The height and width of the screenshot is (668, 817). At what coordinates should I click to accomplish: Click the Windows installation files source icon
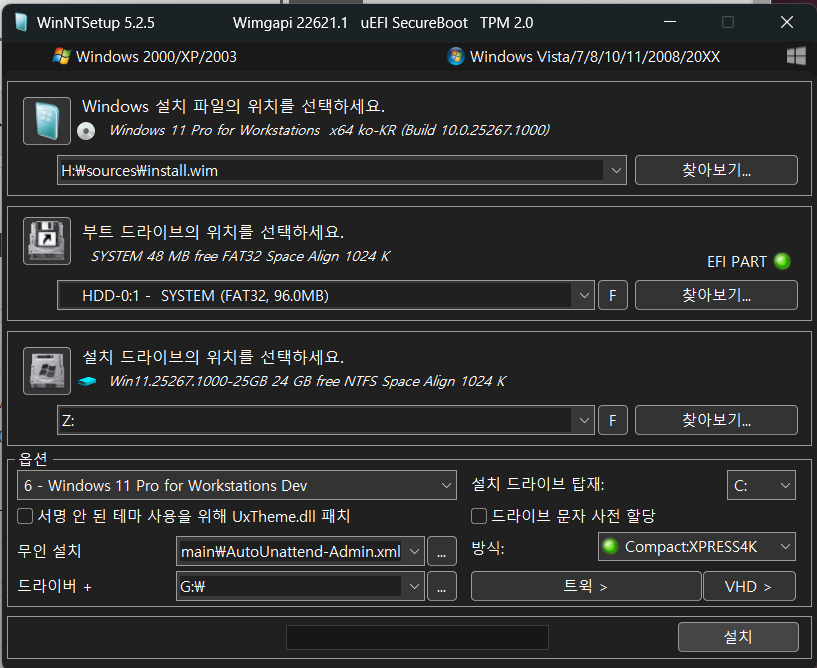(x=47, y=121)
